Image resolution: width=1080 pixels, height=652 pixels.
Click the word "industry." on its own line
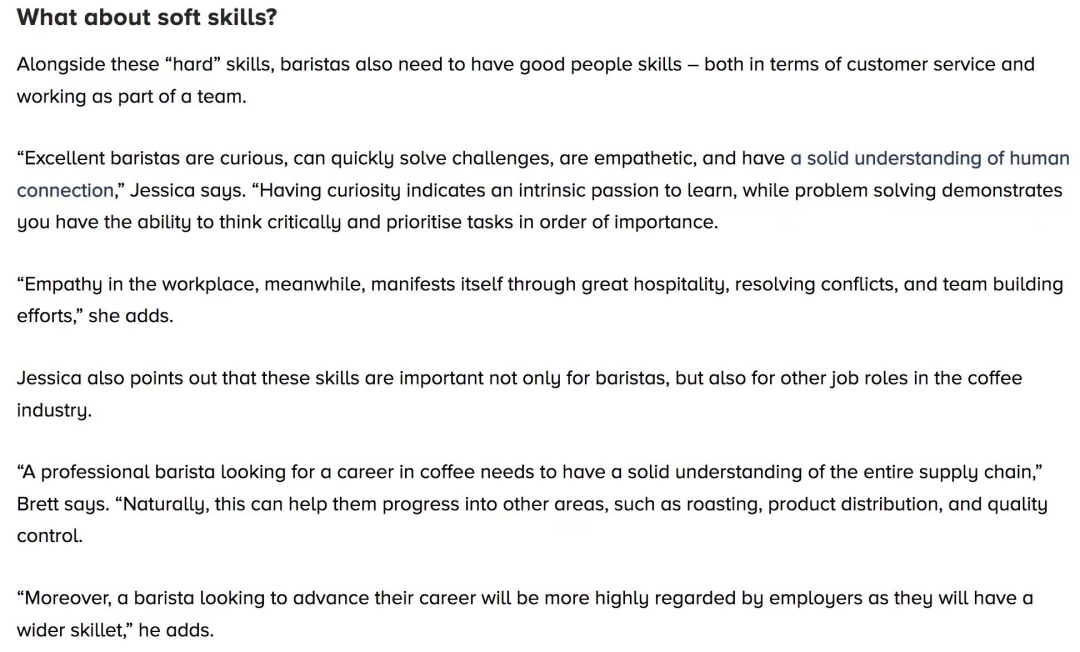[x=54, y=410]
